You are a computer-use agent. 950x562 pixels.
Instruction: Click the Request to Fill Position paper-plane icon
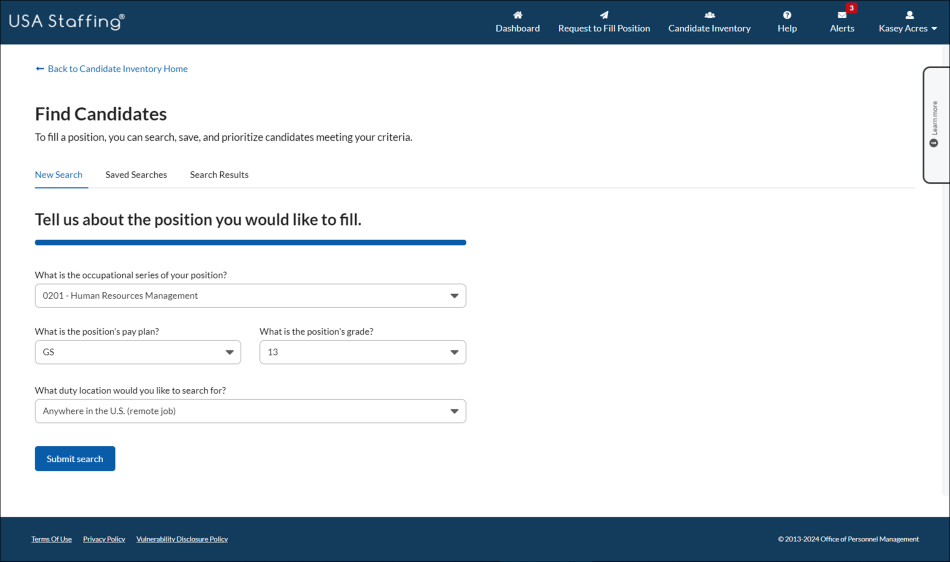604,15
